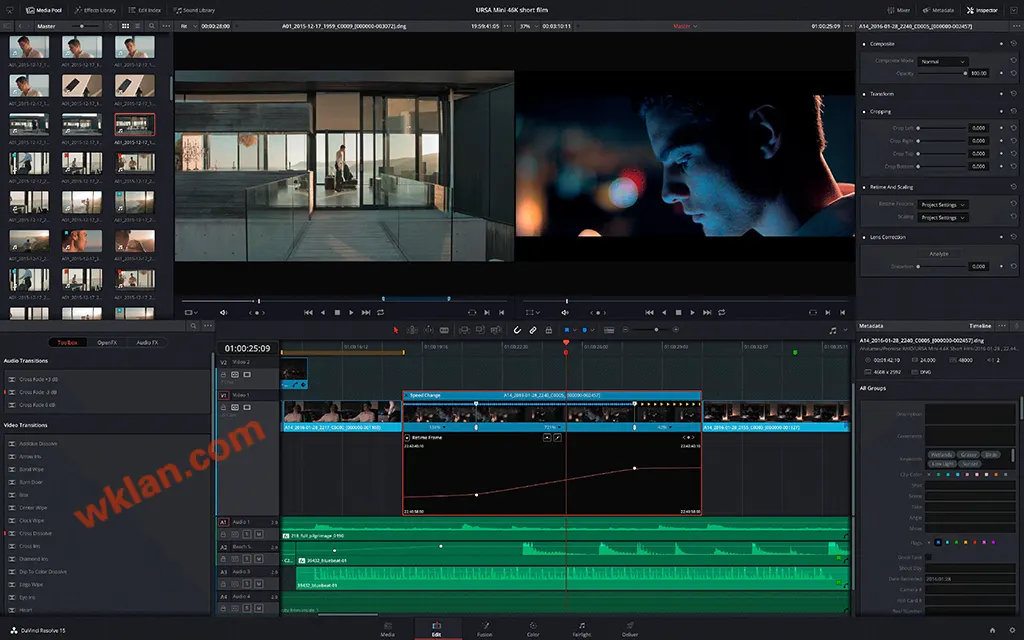Image resolution: width=1024 pixels, height=640 pixels.
Task: Disable Video 2 track monitor icon
Action: coord(247,375)
